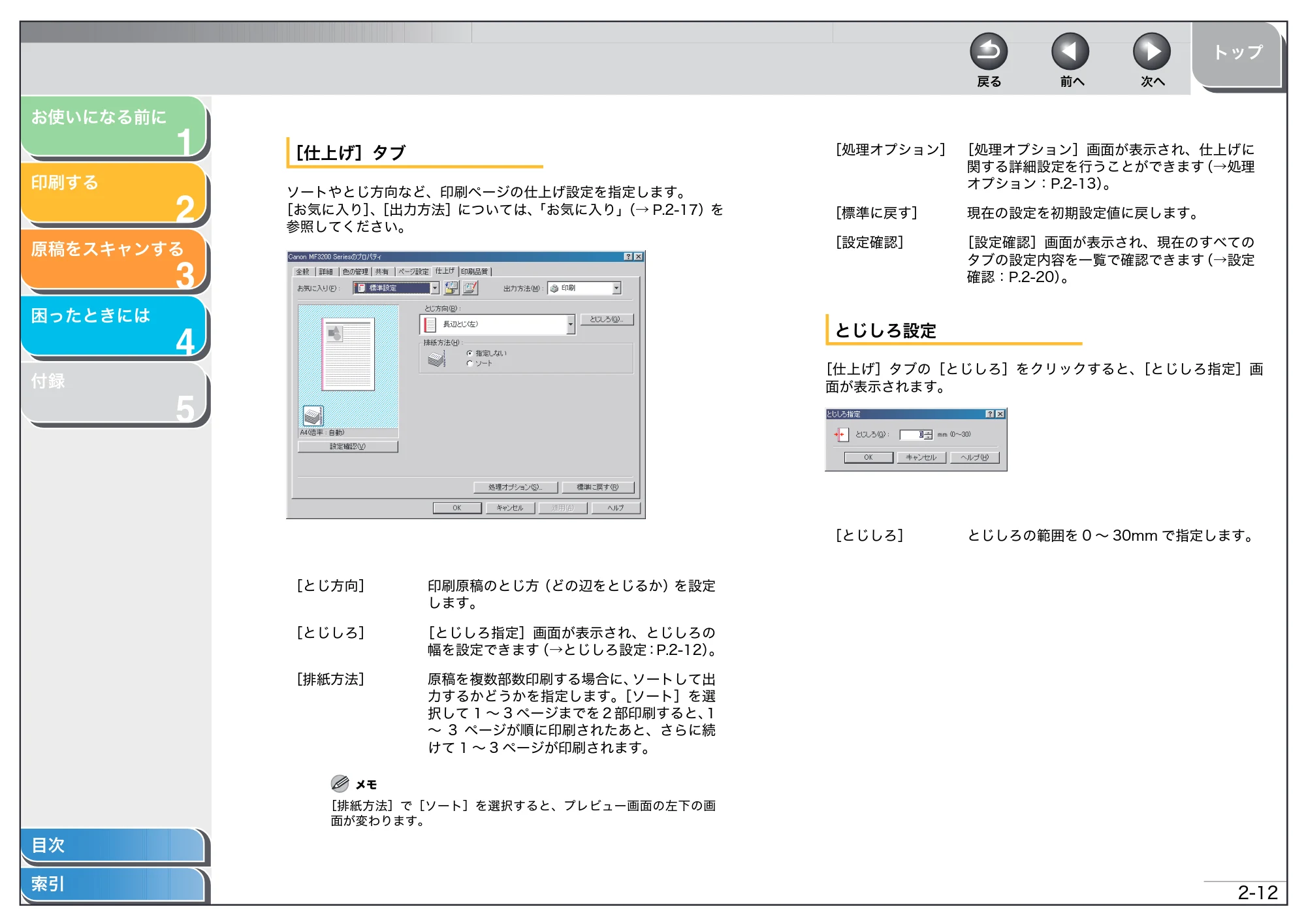Click the メモ pencil note icon

coord(340,784)
